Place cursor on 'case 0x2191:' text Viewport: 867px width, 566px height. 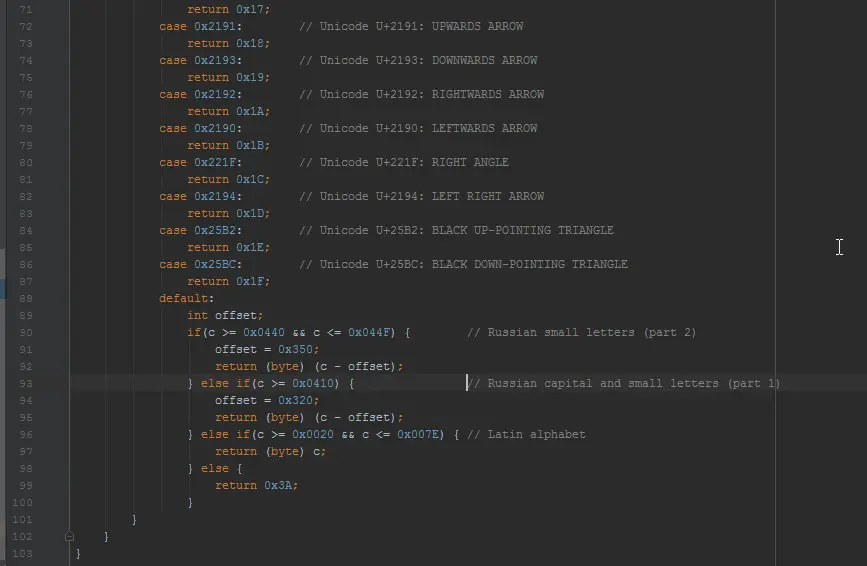[x=200, y=27]
